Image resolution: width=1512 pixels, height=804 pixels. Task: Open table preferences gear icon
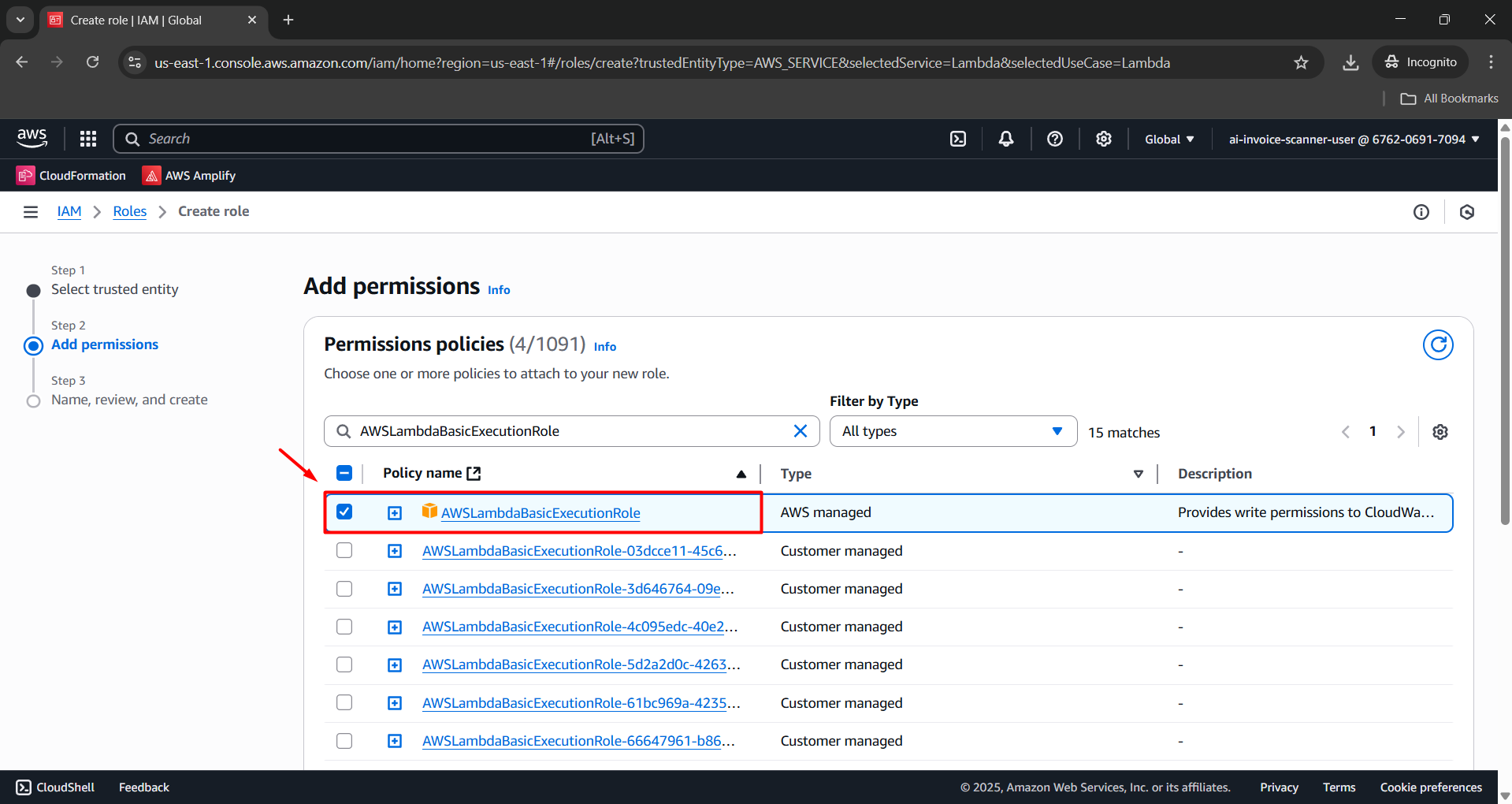point(1440,432)
